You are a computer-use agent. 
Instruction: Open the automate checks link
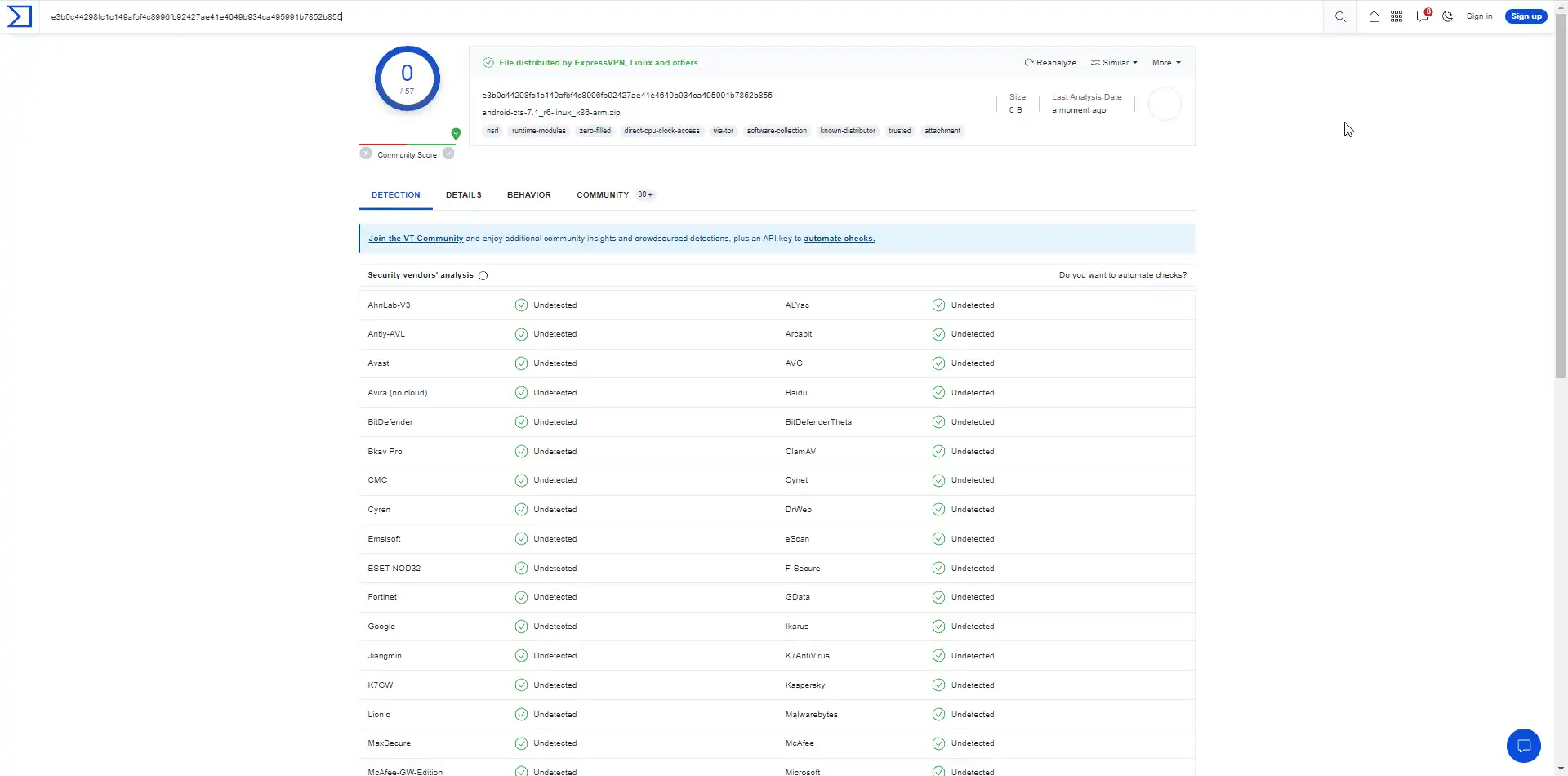pyautogui.click(x=839, y=239)
